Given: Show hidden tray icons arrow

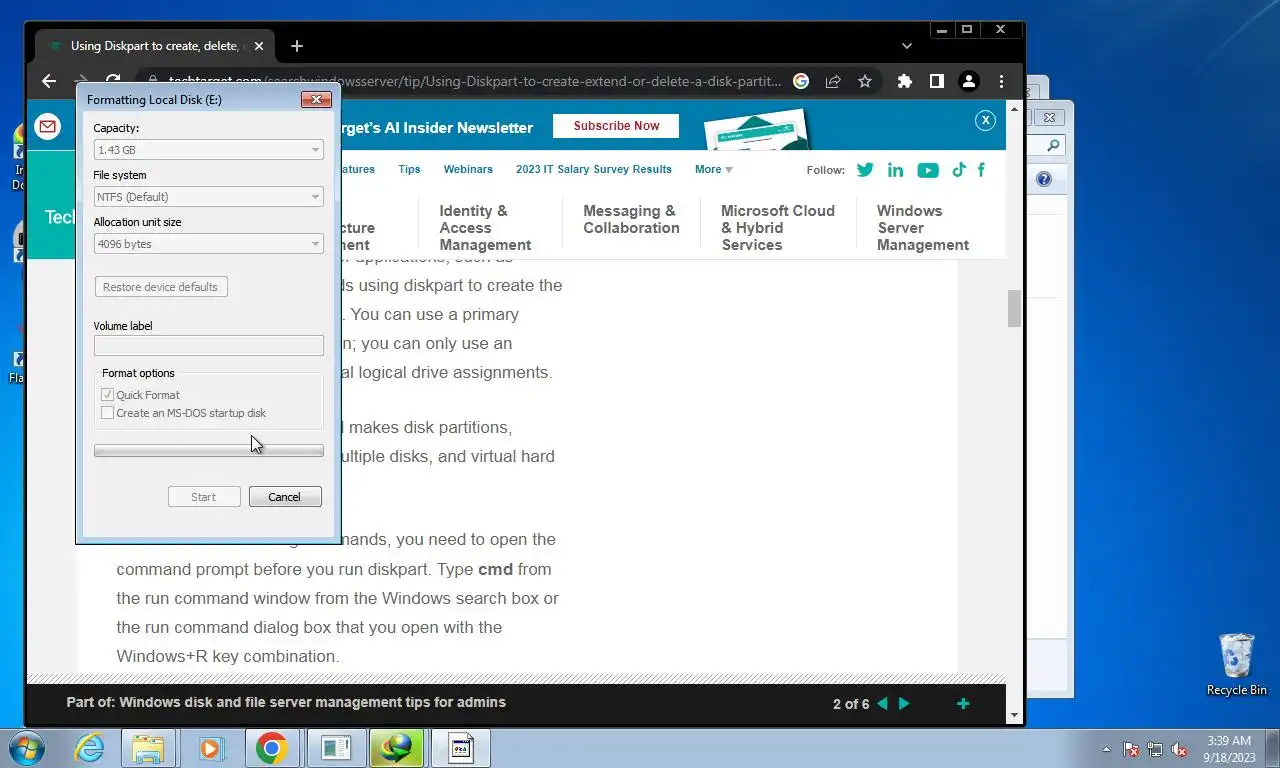Looking at the screenshot, I should [x=1106, y=749].
